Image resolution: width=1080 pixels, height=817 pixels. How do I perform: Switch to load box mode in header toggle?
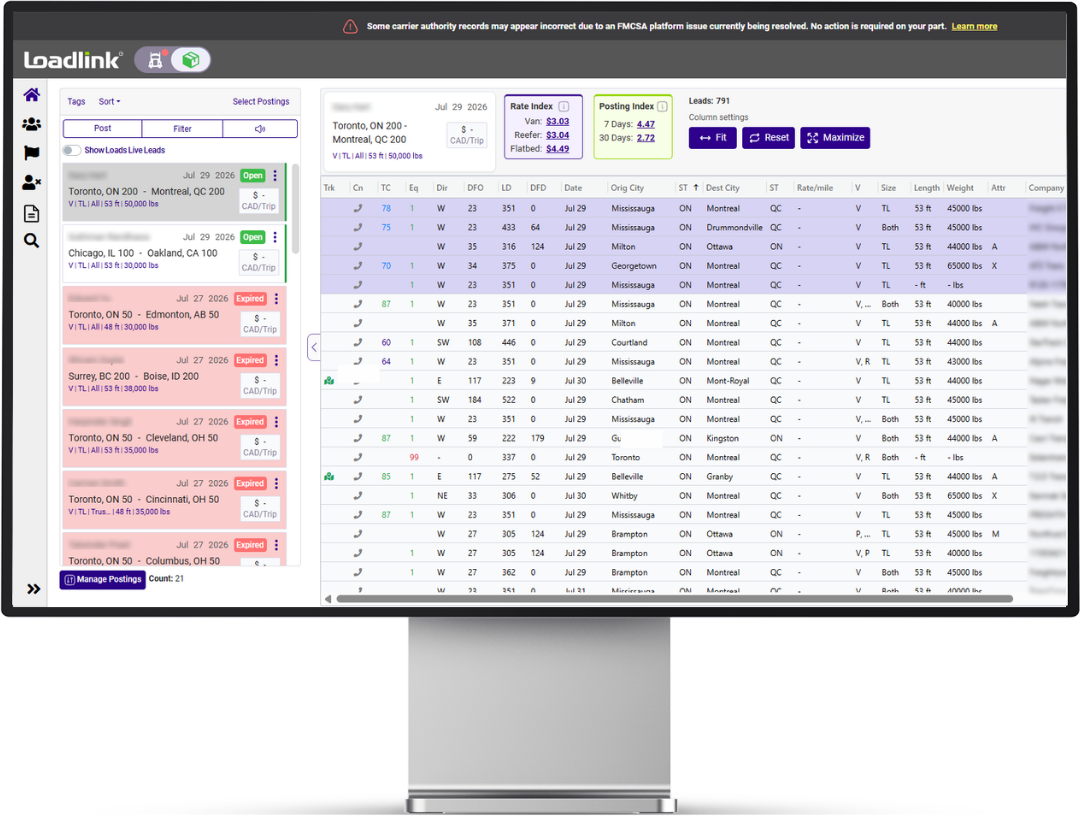pyautogui.click(x=191, y=60)
